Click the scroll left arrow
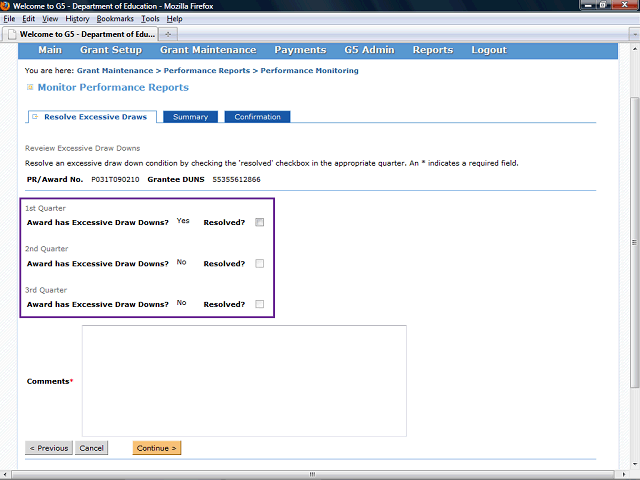This screenshot has height=480, width=640. pyautogui.click(x=5, y=474)
